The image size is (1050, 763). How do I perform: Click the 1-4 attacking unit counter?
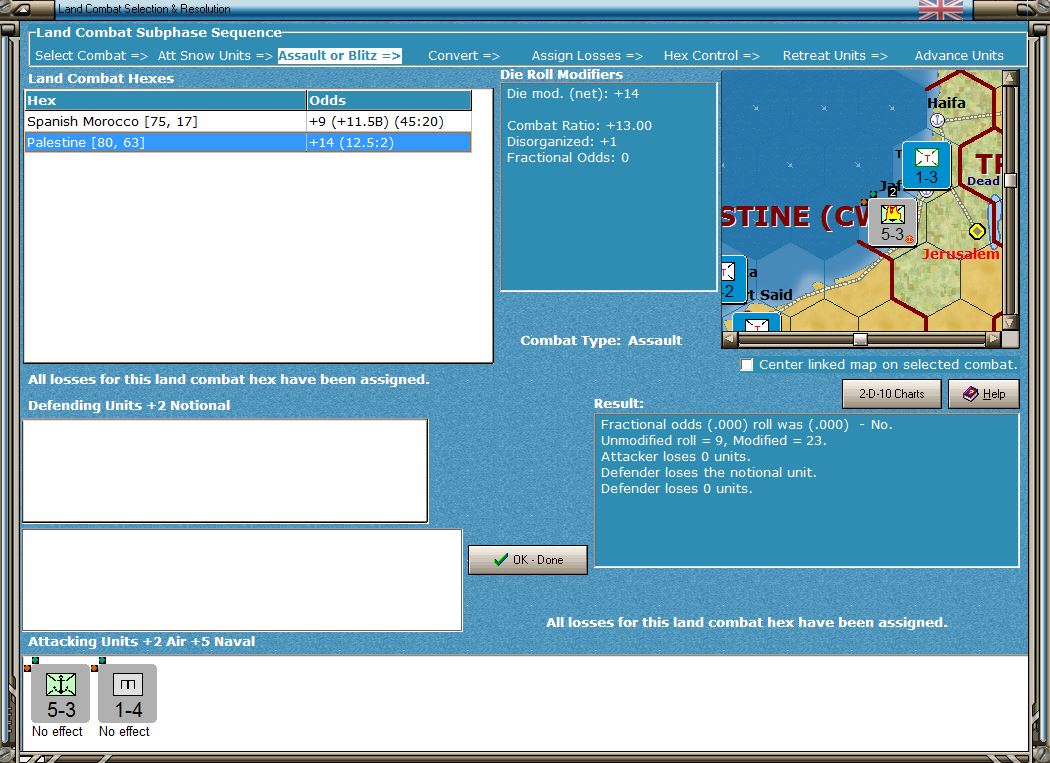click(127, 694)
